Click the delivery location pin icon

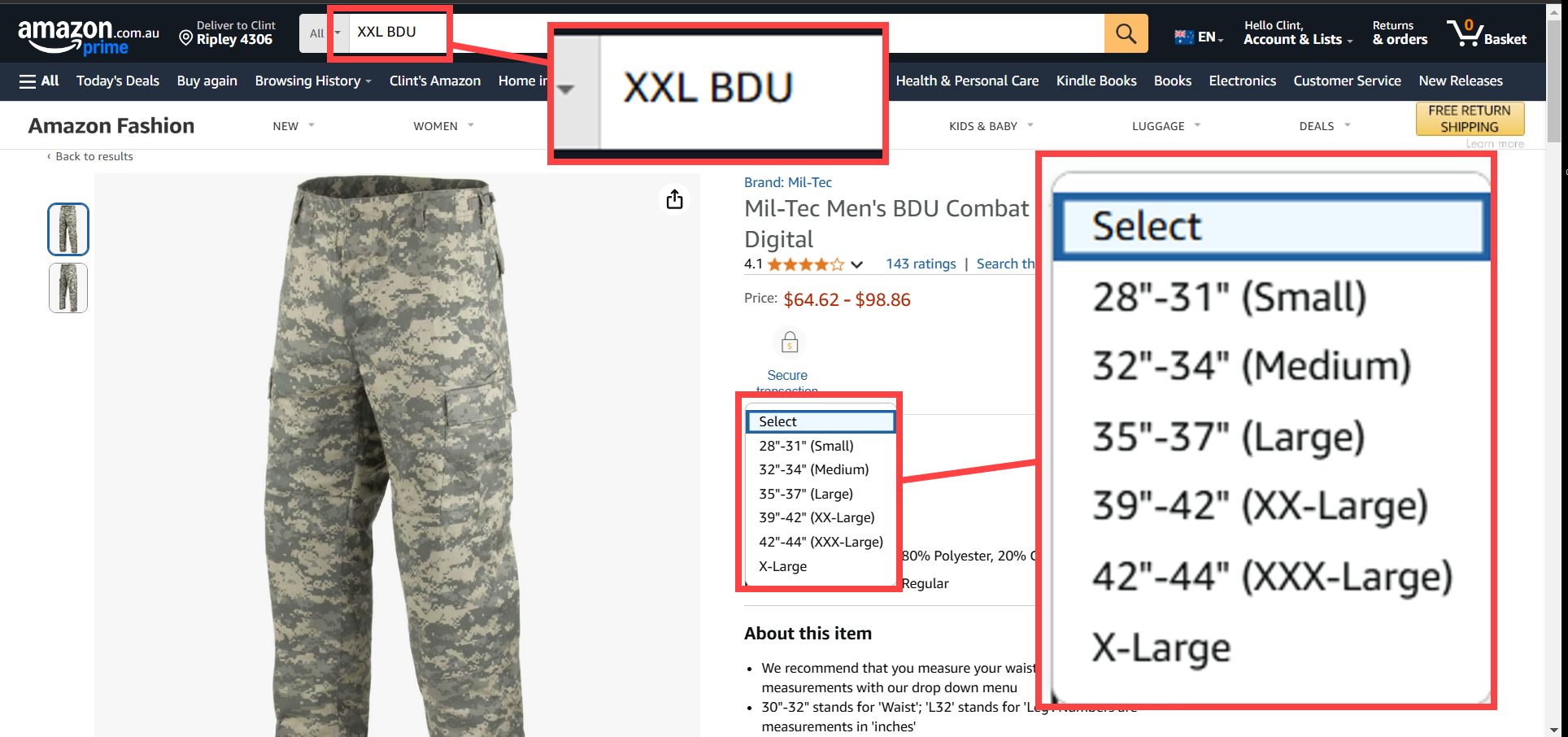185,38
